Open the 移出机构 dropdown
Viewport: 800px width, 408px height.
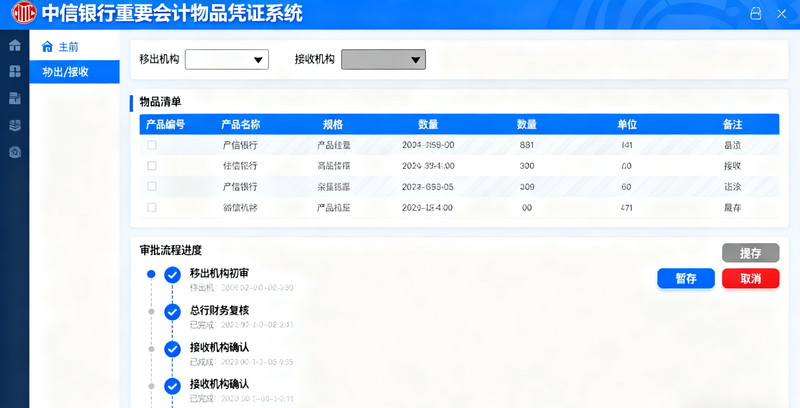227,60
